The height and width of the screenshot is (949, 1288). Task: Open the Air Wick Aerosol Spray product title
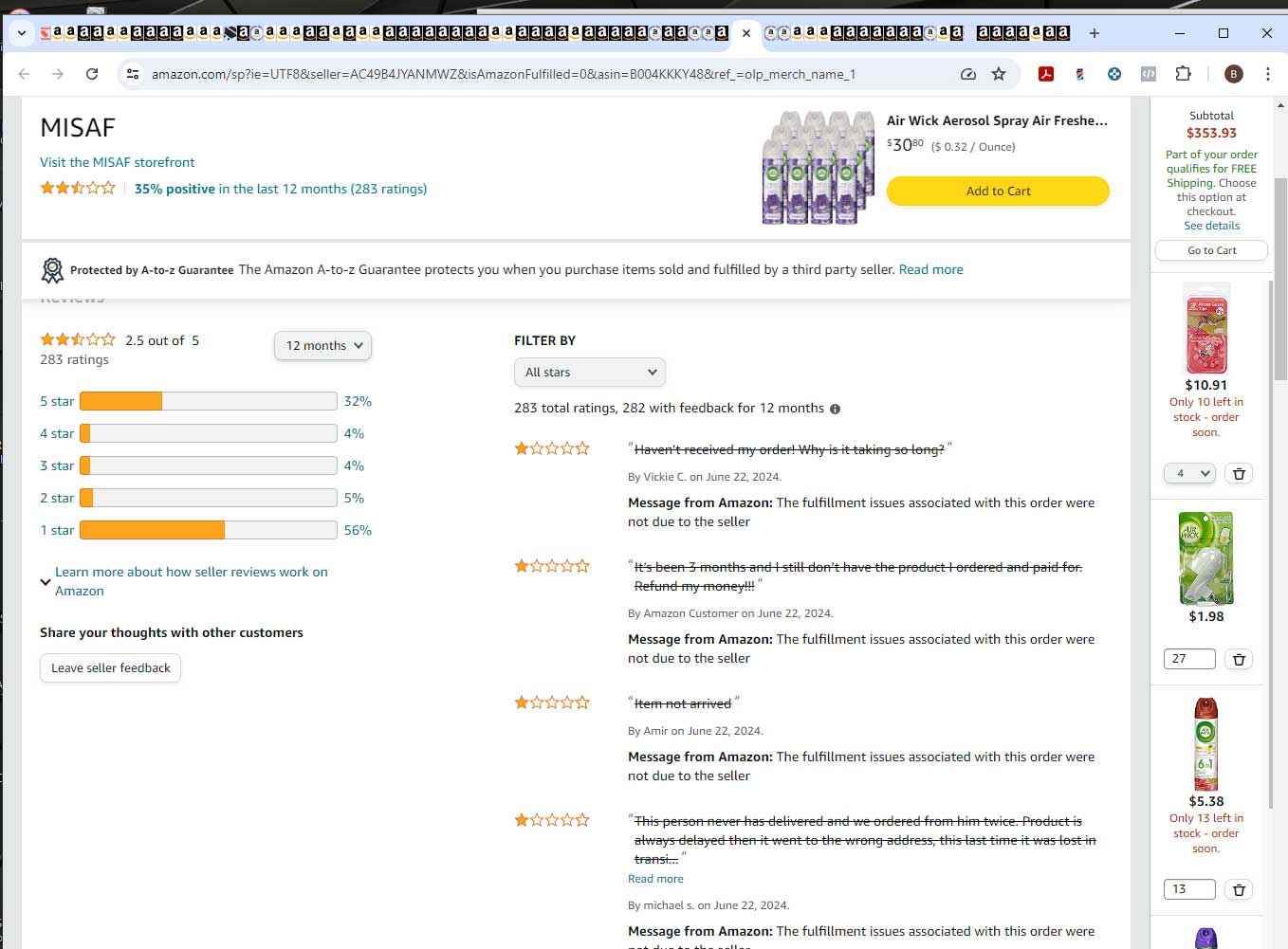997,120
